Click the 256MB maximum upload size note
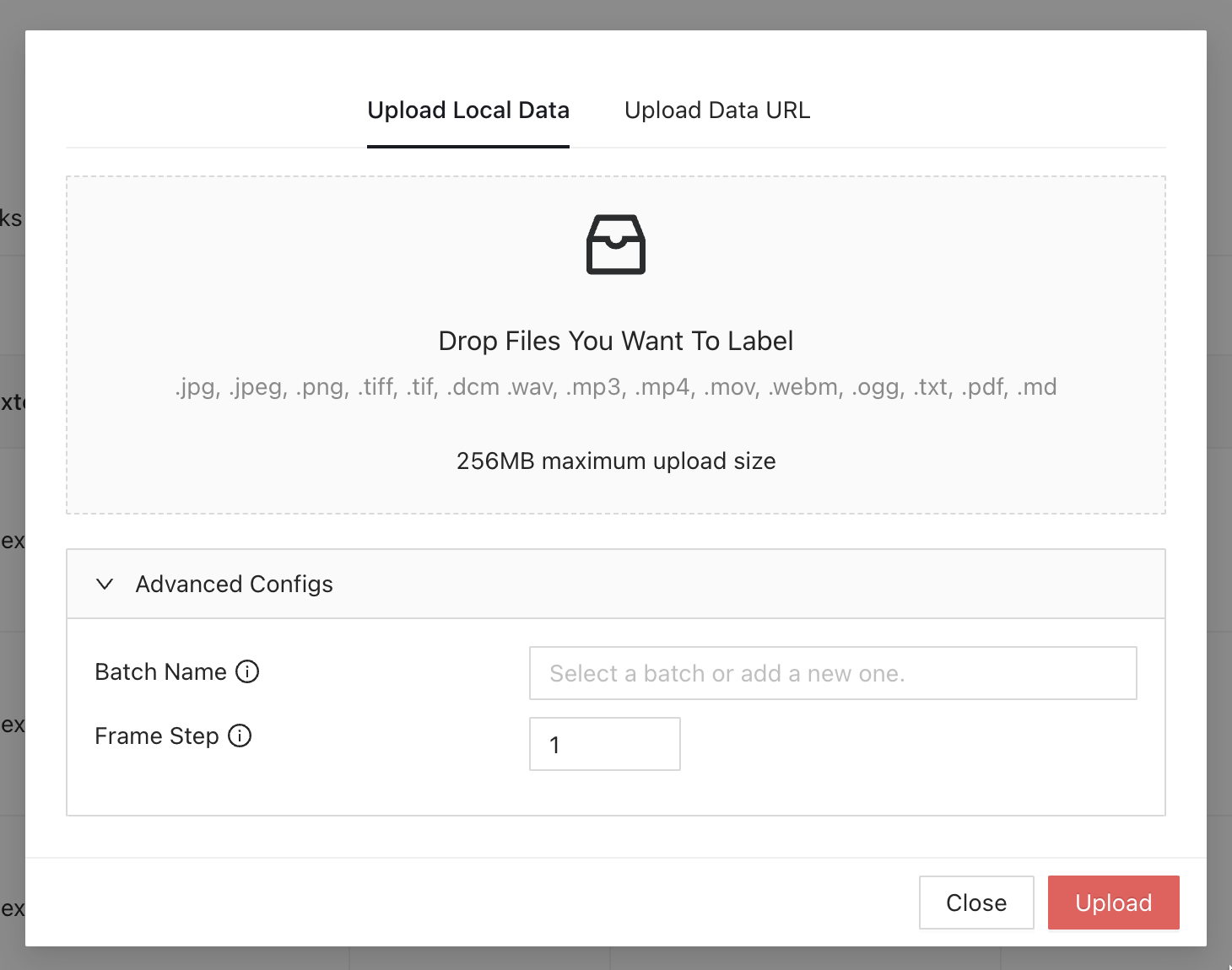 click(x=616, y=461)
